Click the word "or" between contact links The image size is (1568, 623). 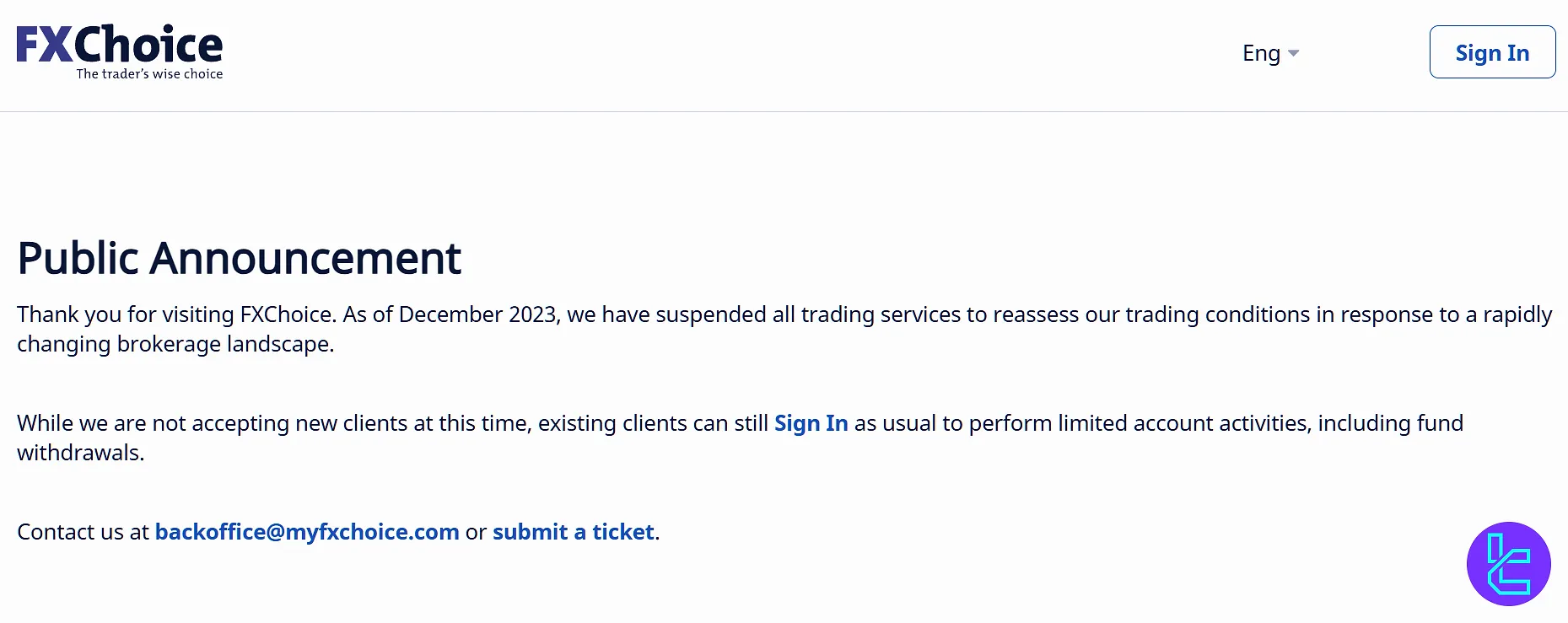click(476, 532)
